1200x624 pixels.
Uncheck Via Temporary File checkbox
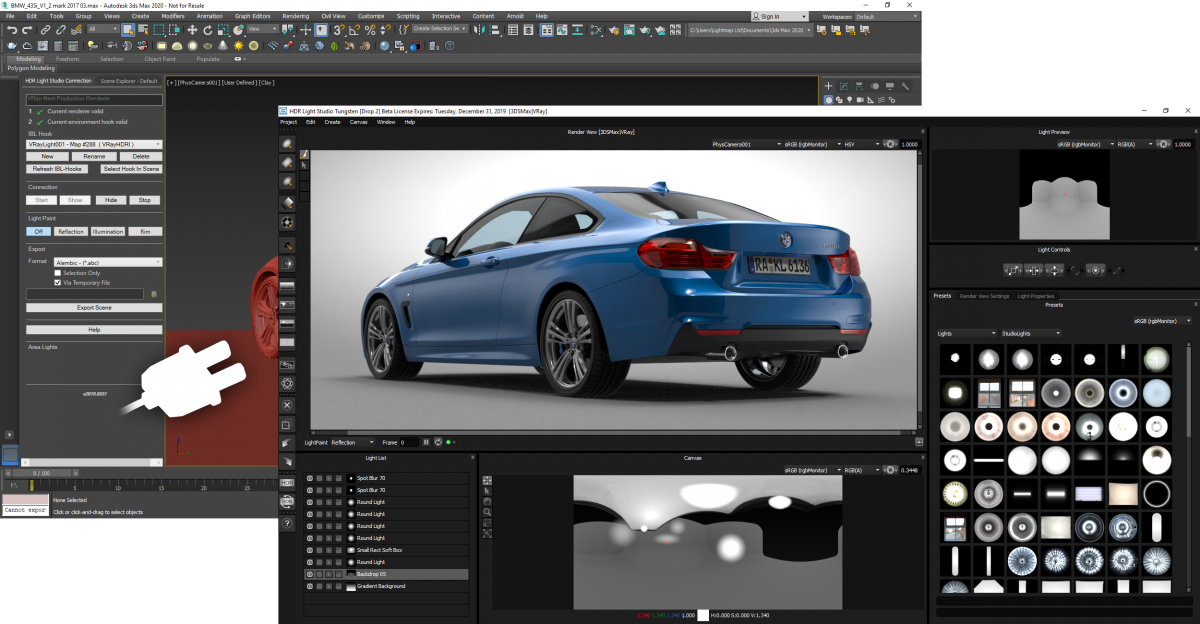(x=58, y=282)
